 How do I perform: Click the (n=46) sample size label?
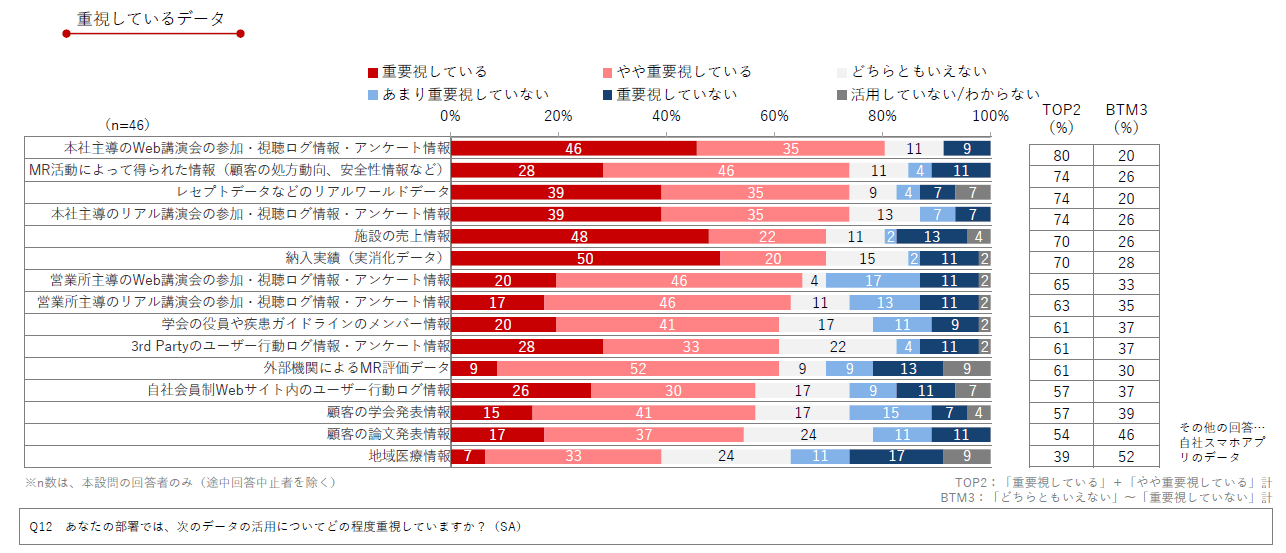pyautogui.click(x=127, y=125)
